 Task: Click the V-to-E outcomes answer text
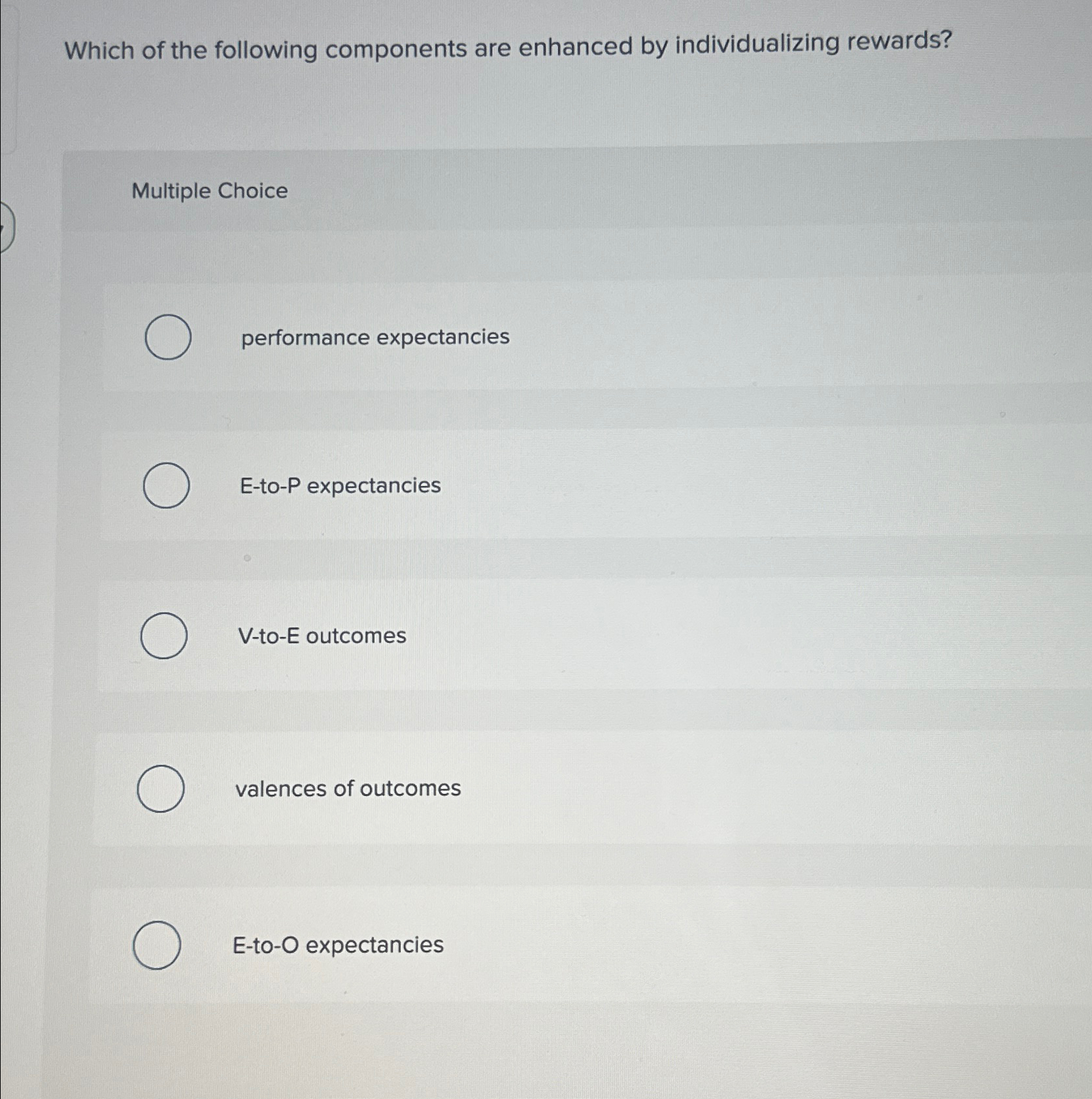click(323, 636)
